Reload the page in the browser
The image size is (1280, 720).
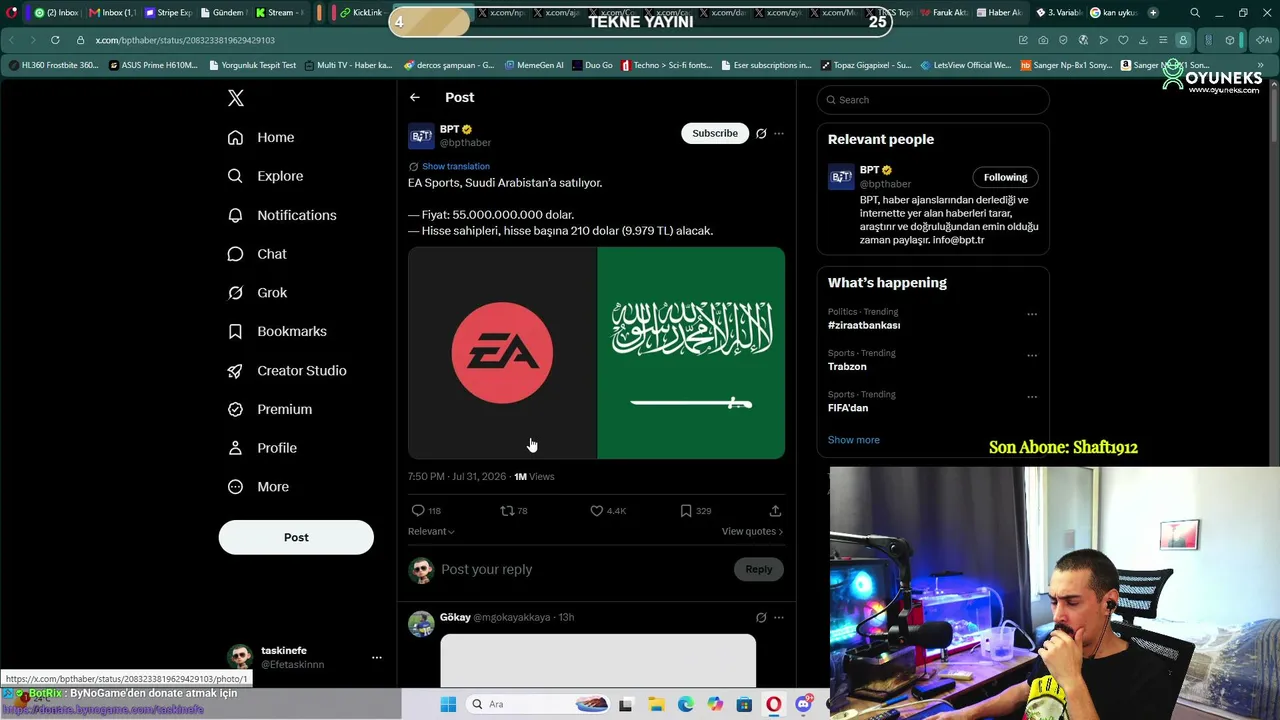(55, 40)
